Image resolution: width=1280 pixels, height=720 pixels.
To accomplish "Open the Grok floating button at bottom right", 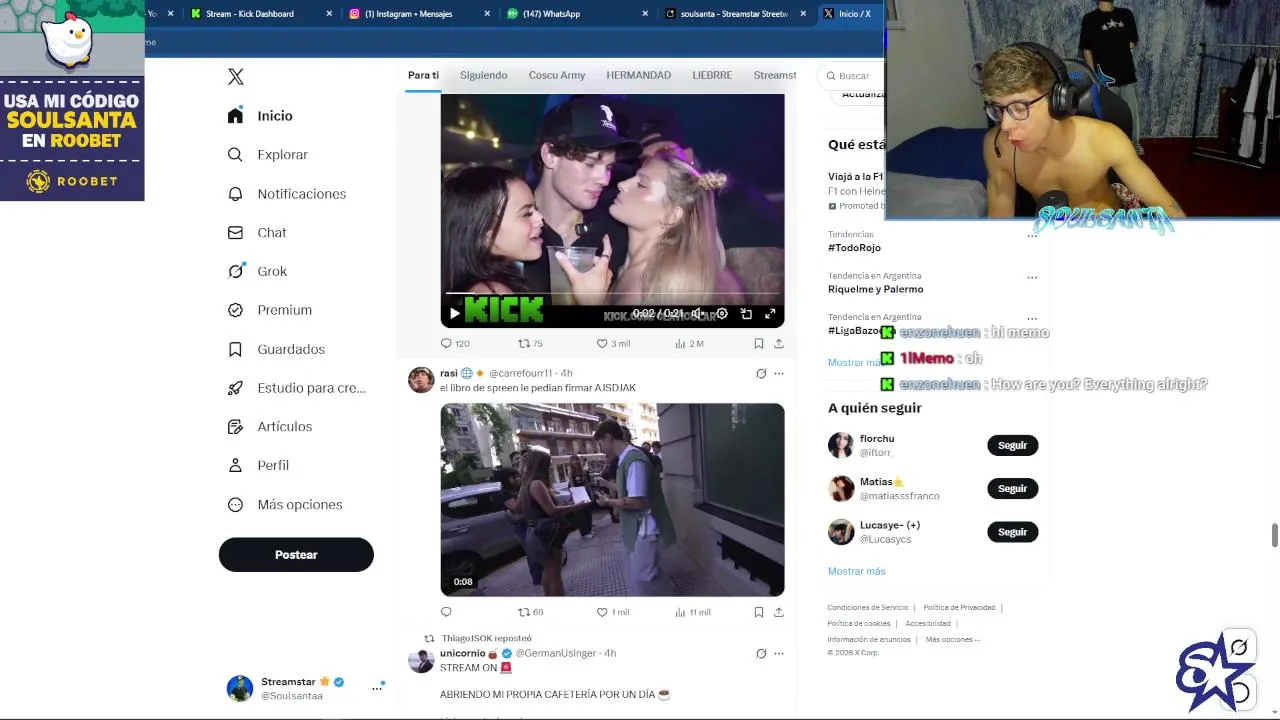I will coord(1239,648).
